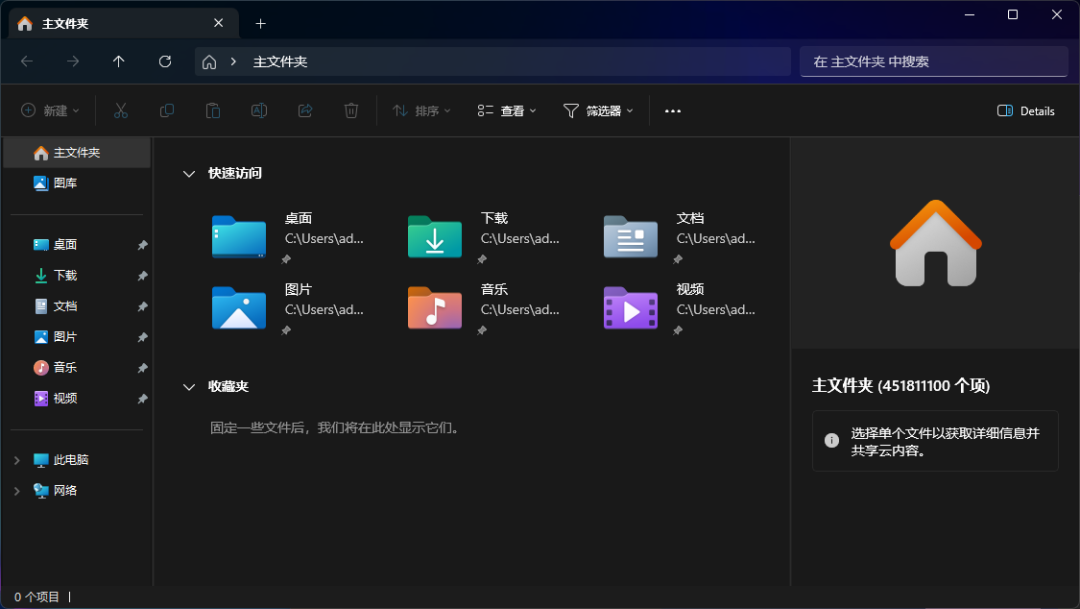This screenshot has width=1080, height=609.
Task: Click the Forward navigation arrow
Action: coord(73,61)
